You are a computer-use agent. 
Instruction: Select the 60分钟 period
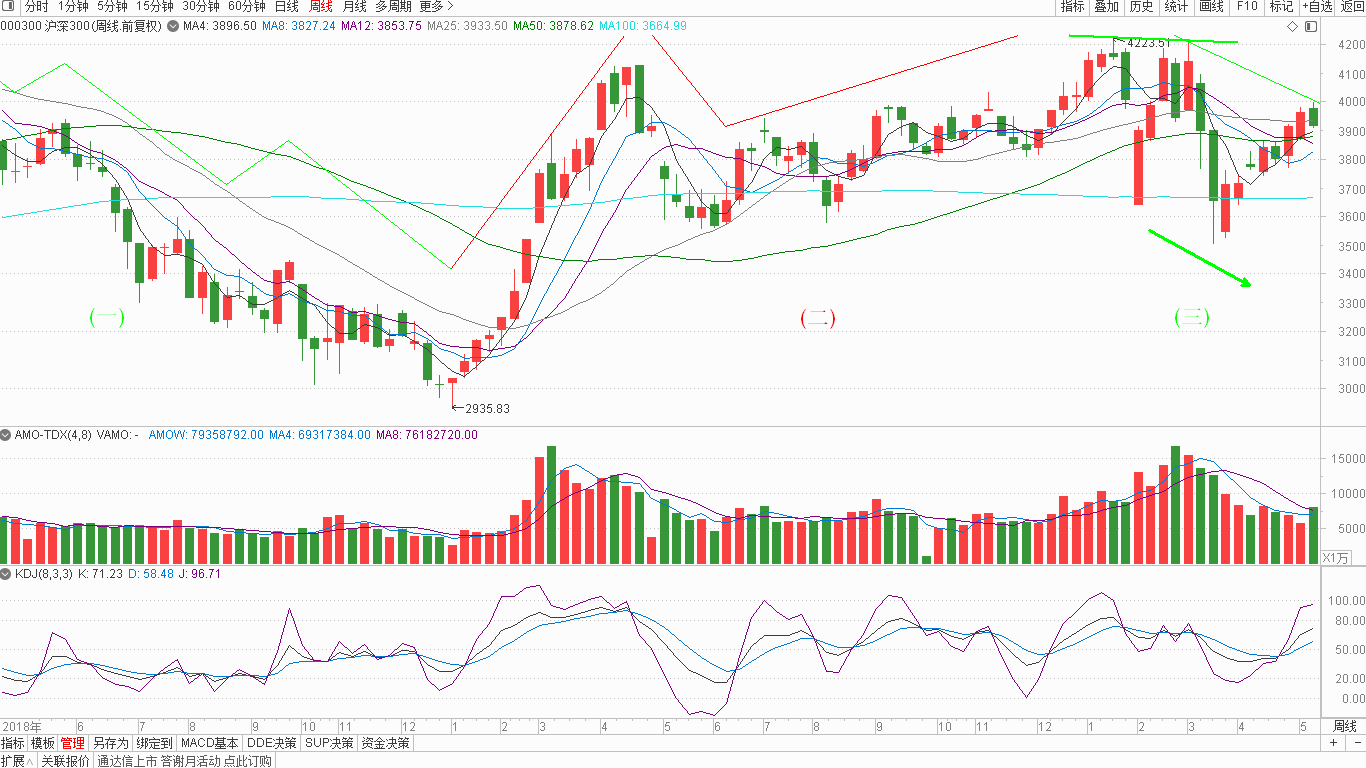pyautogui.click(x=247, y=6)
